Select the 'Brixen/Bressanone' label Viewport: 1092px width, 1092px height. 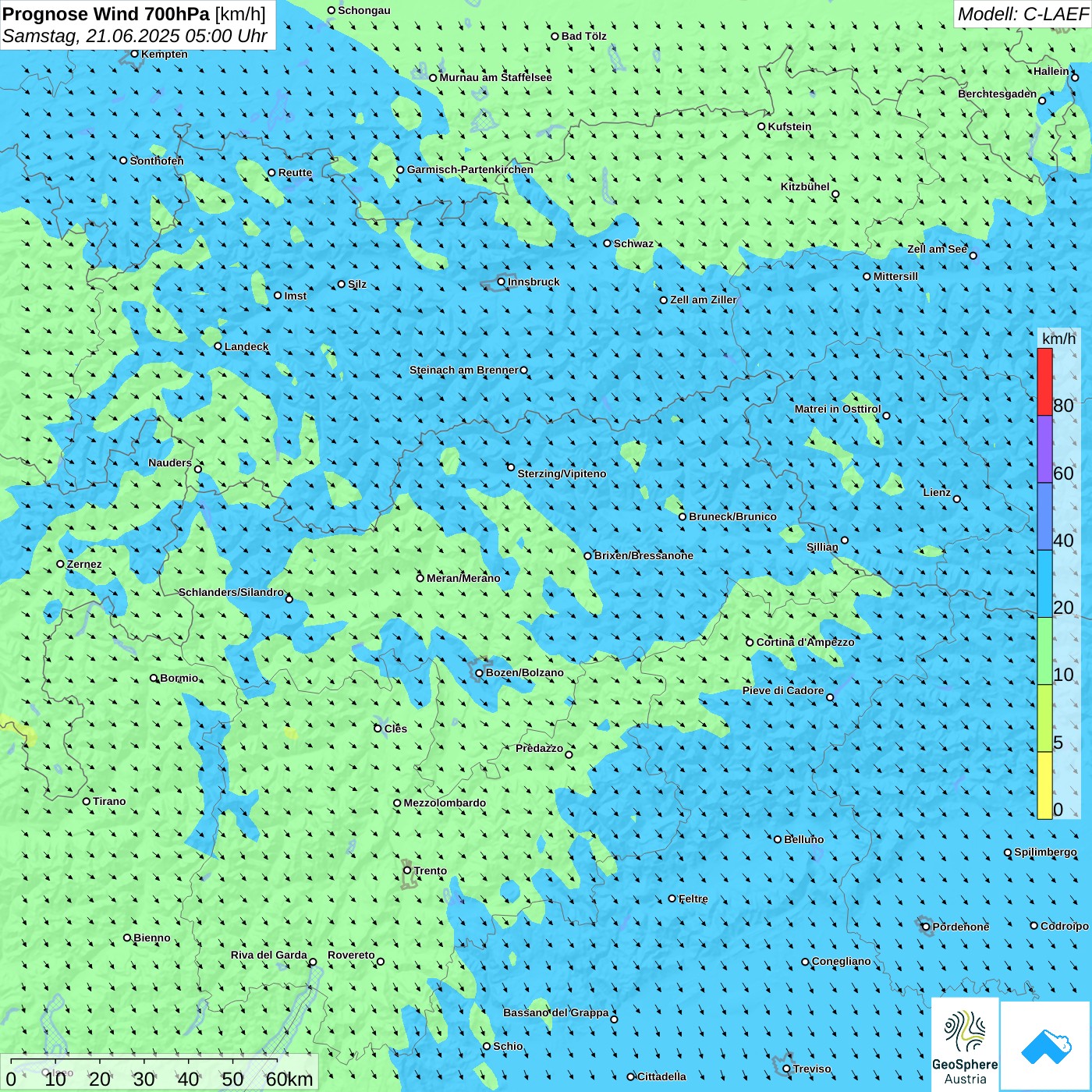644,555
